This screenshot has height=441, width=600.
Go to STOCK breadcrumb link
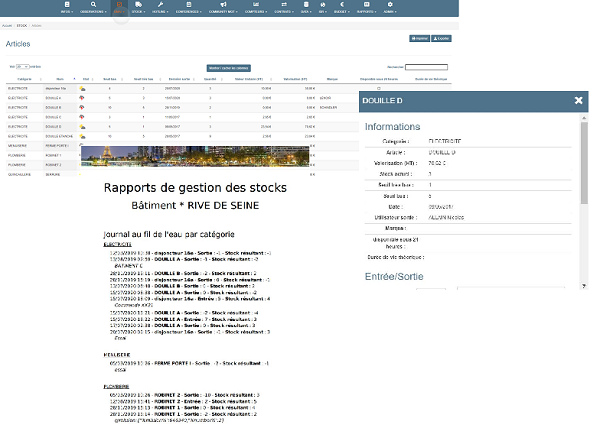coord(22,26)
